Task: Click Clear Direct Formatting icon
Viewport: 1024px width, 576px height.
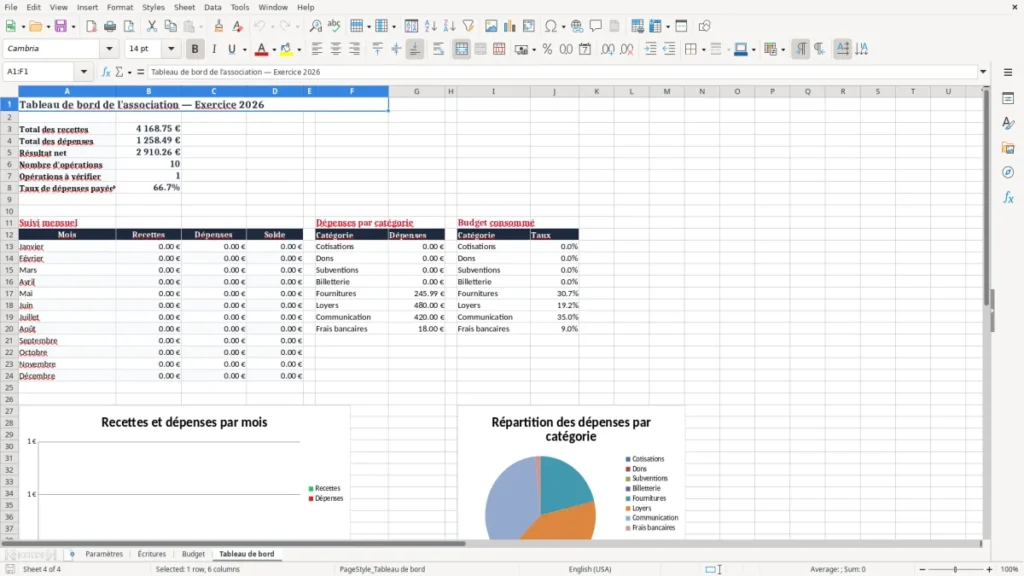Action: (x=238, y=26)
